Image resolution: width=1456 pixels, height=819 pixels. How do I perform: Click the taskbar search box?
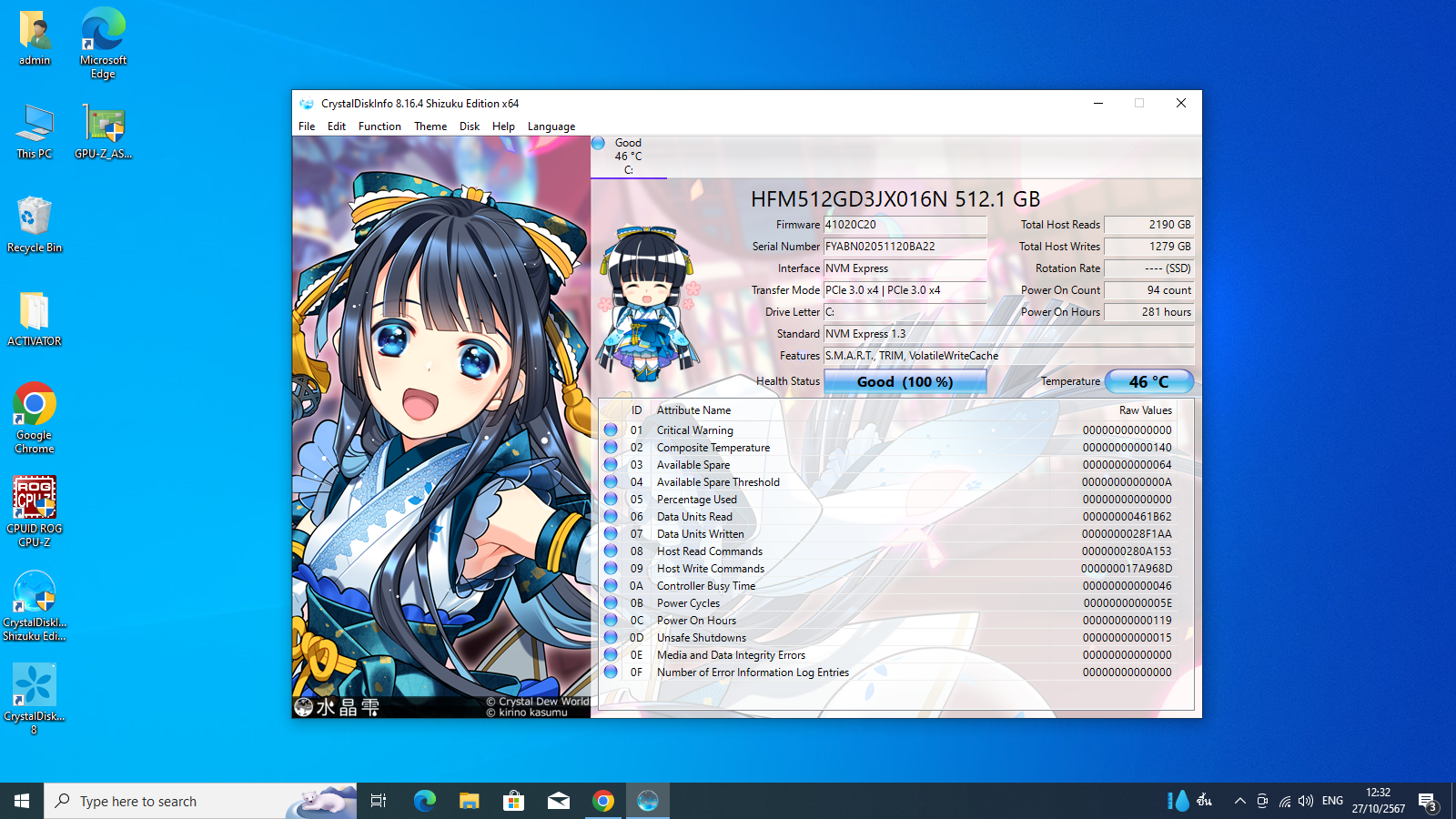pos(200,801)
